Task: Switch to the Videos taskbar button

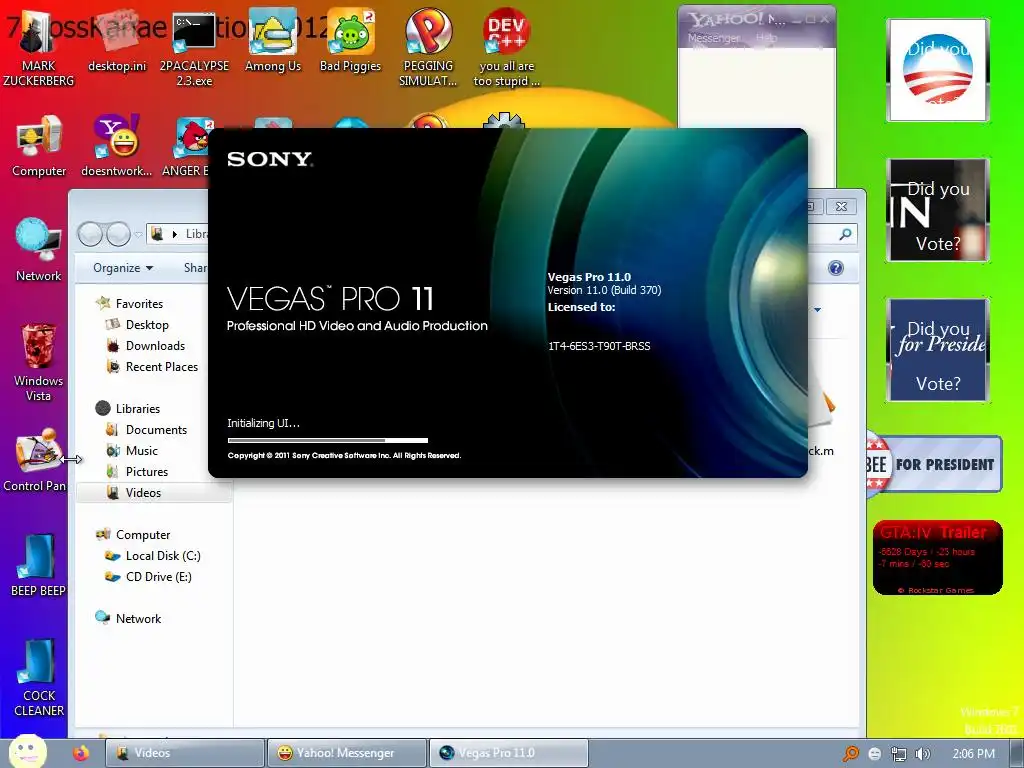Action: [185, 753]
